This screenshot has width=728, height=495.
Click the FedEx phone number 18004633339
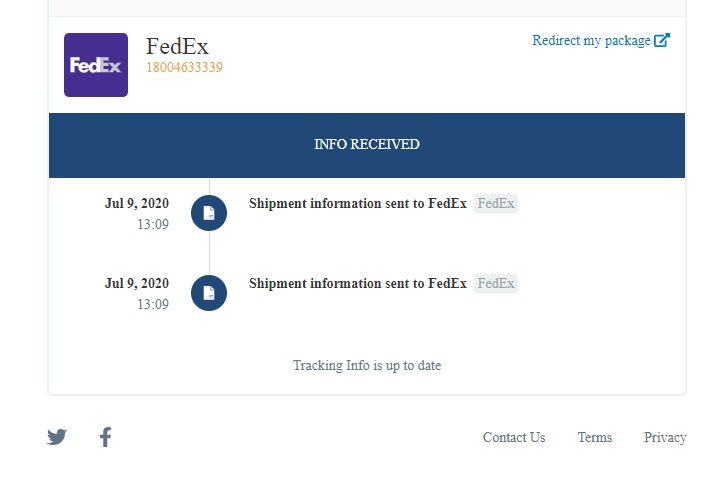click(184, 68)
